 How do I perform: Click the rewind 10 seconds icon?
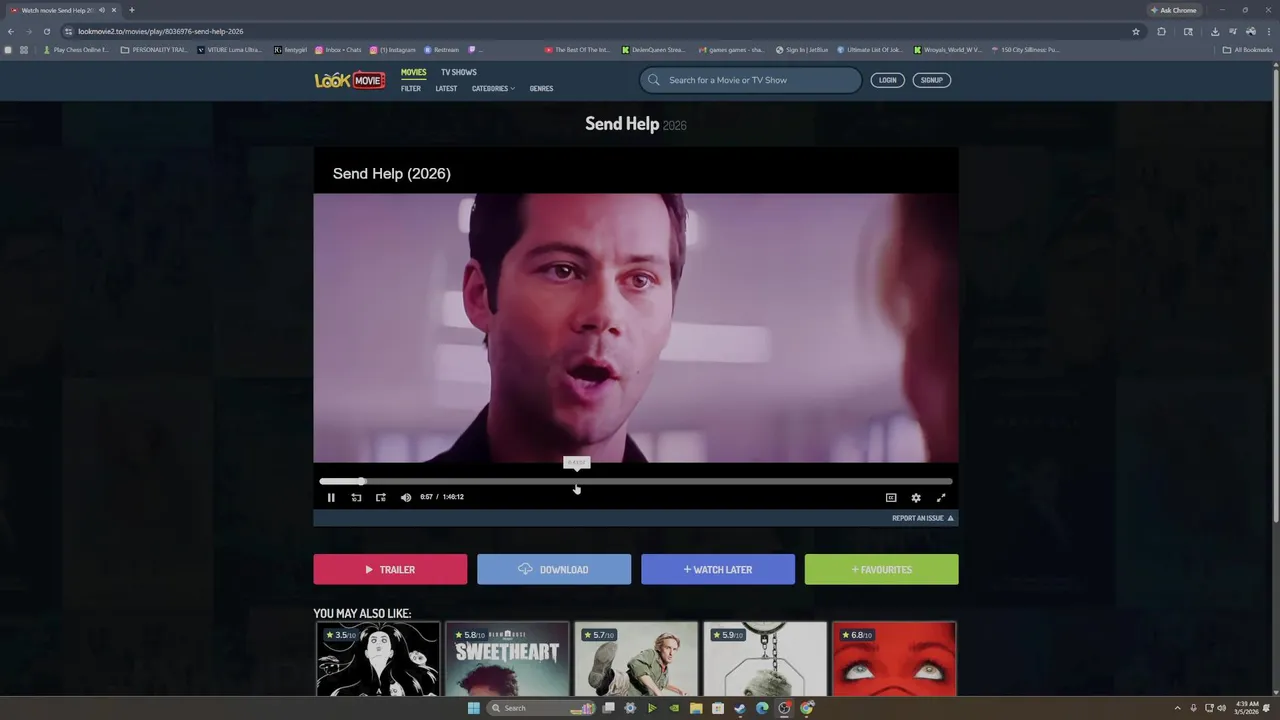point(356,497)
